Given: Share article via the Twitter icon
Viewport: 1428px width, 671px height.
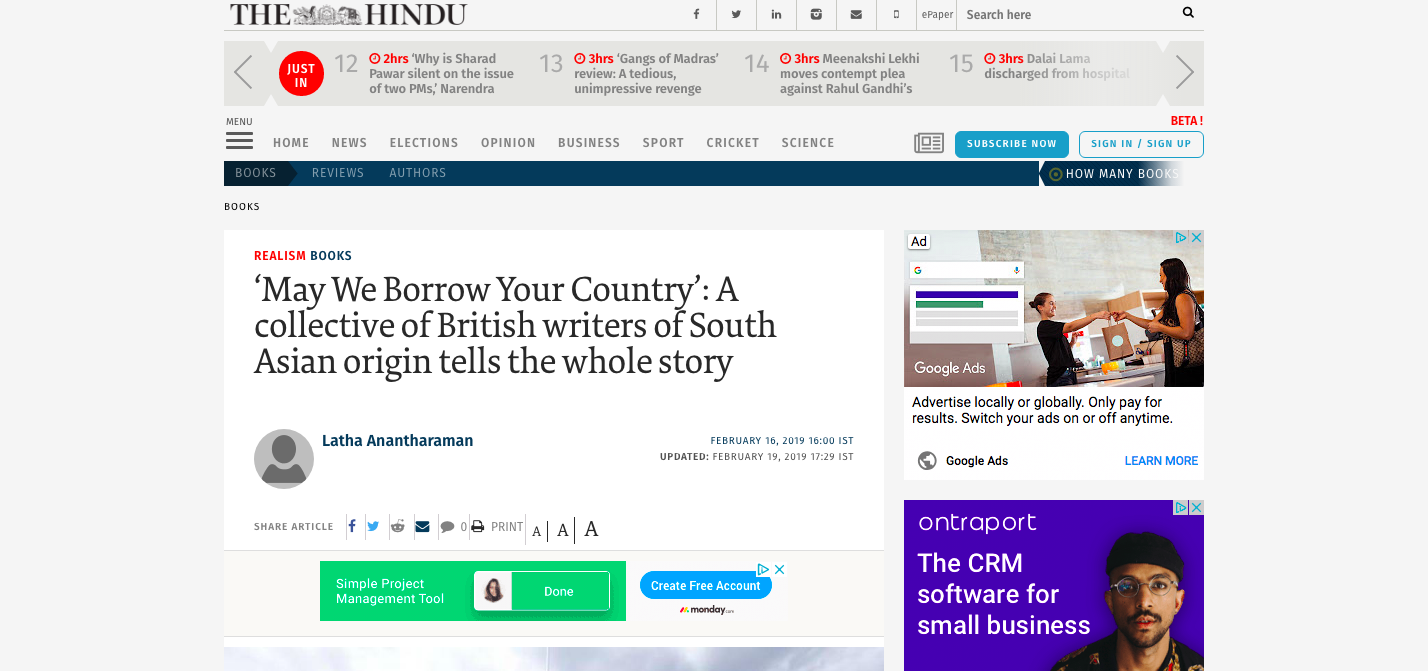Looking at the screenshot, I should [373, 527].
